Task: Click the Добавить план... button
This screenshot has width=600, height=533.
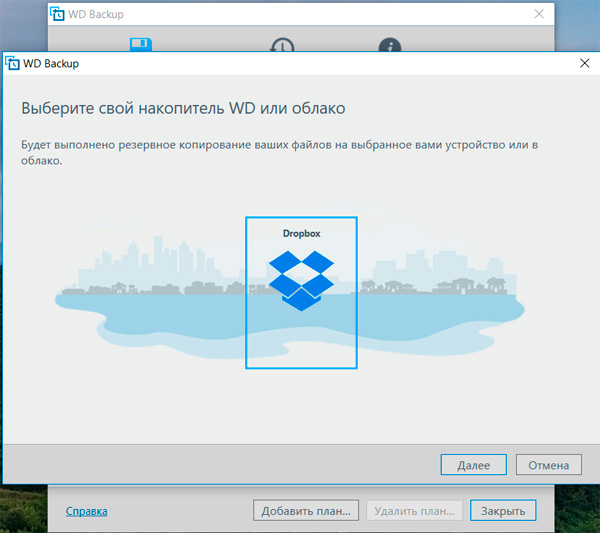Action: coord(306,511)
